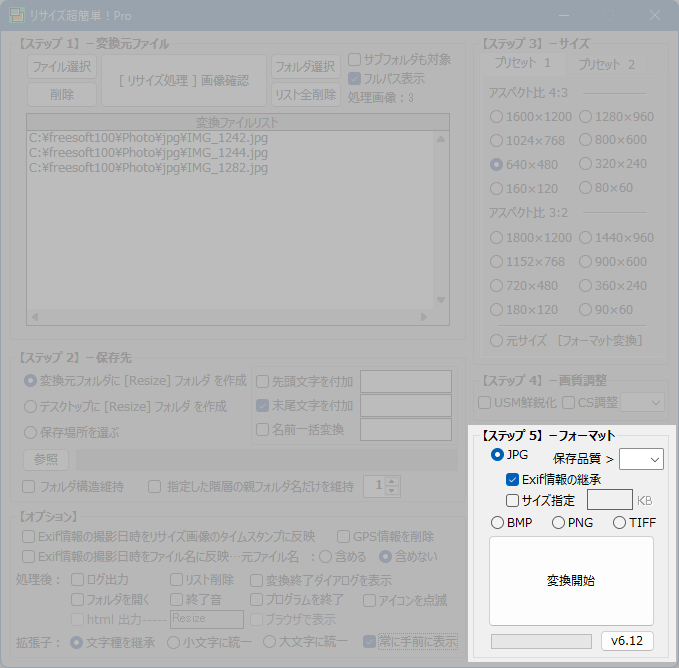This screenshot has width=679, height=668.
Task: Click the v6.12 version button
Action: pyautogui.click(x=627, y=640)
